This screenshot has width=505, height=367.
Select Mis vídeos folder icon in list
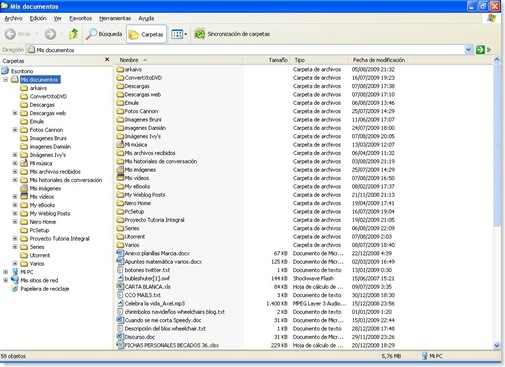point(120,178)
